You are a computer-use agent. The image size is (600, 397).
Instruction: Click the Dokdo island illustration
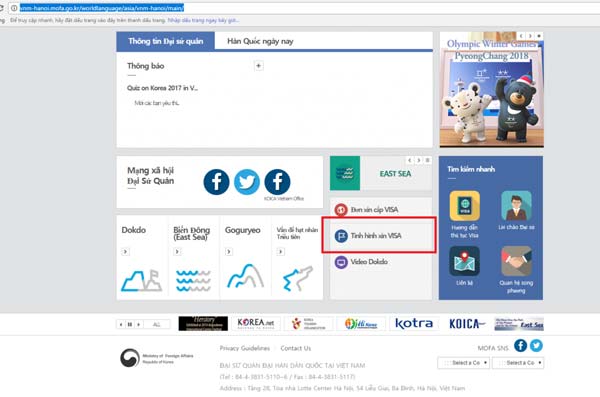point(142,281)
